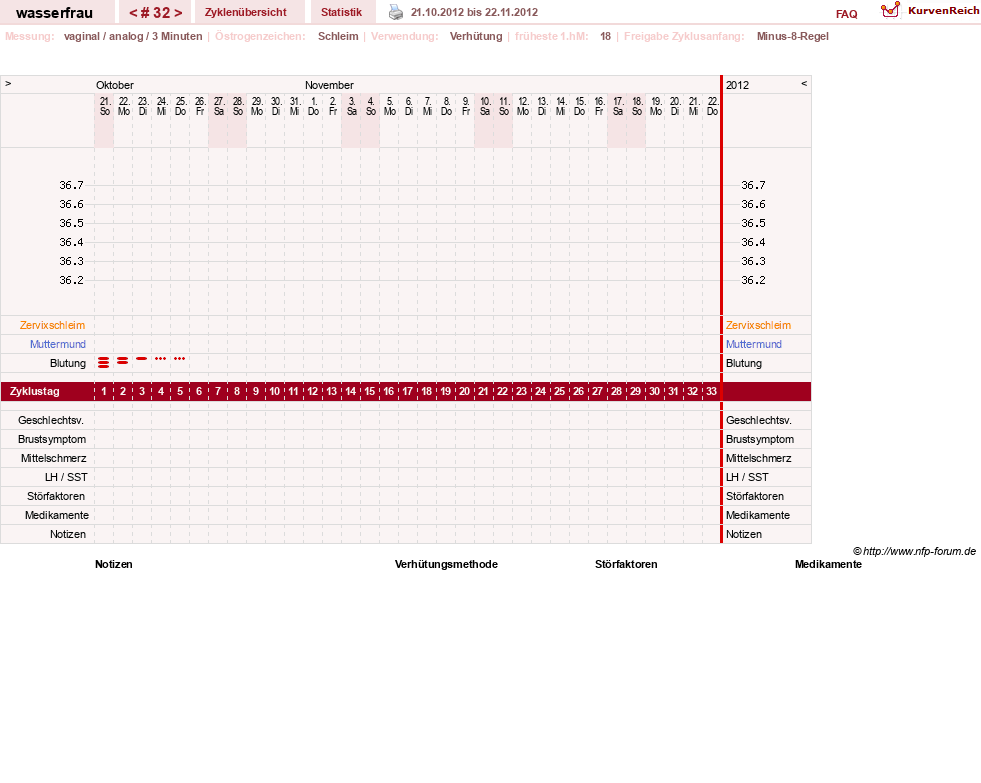Go to previous cycle with the '<' arrow
The height and width of the screenshot is (783, 981).
133,13
